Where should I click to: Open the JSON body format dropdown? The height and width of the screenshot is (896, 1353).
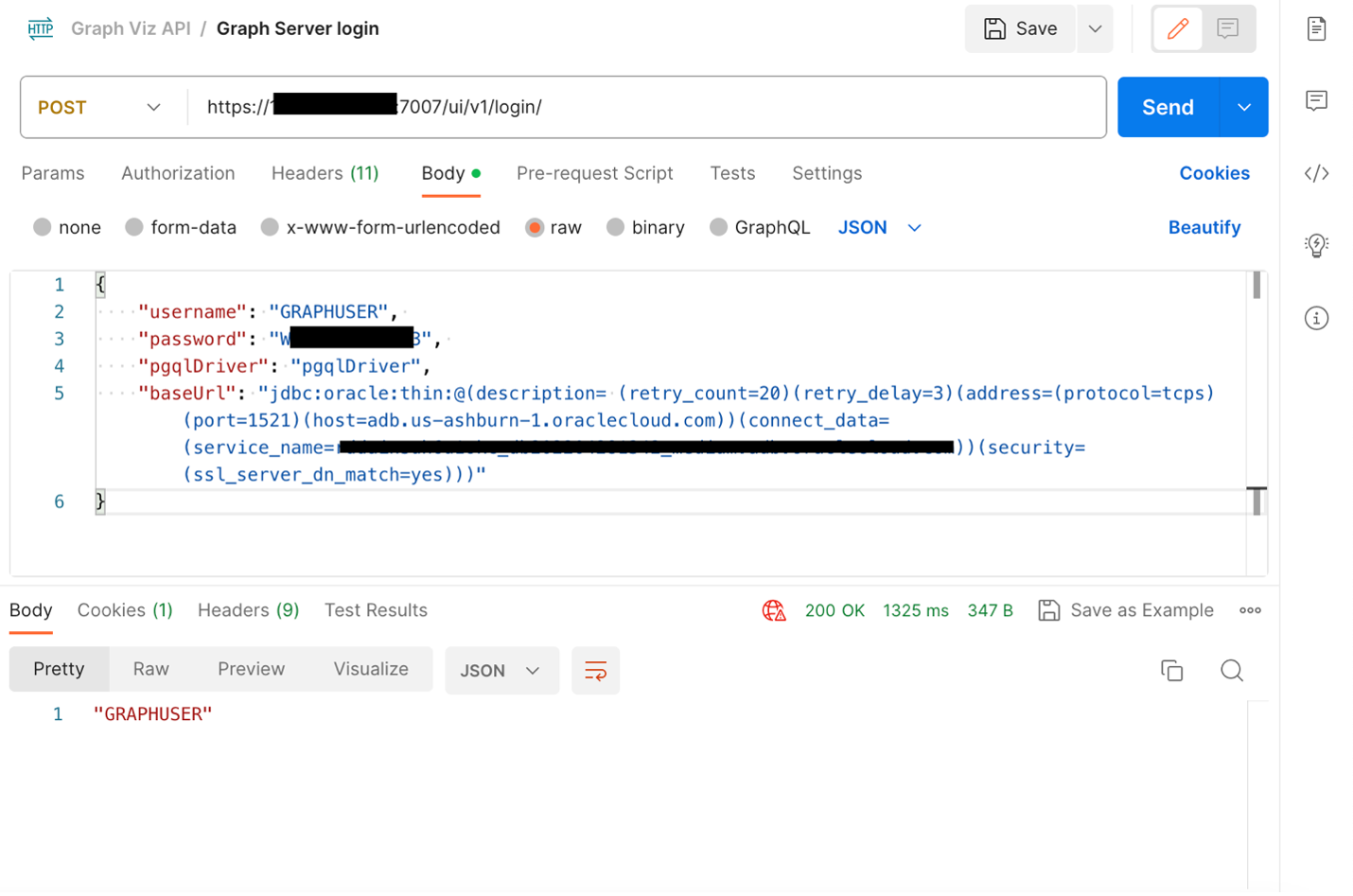tap(879, 227)
